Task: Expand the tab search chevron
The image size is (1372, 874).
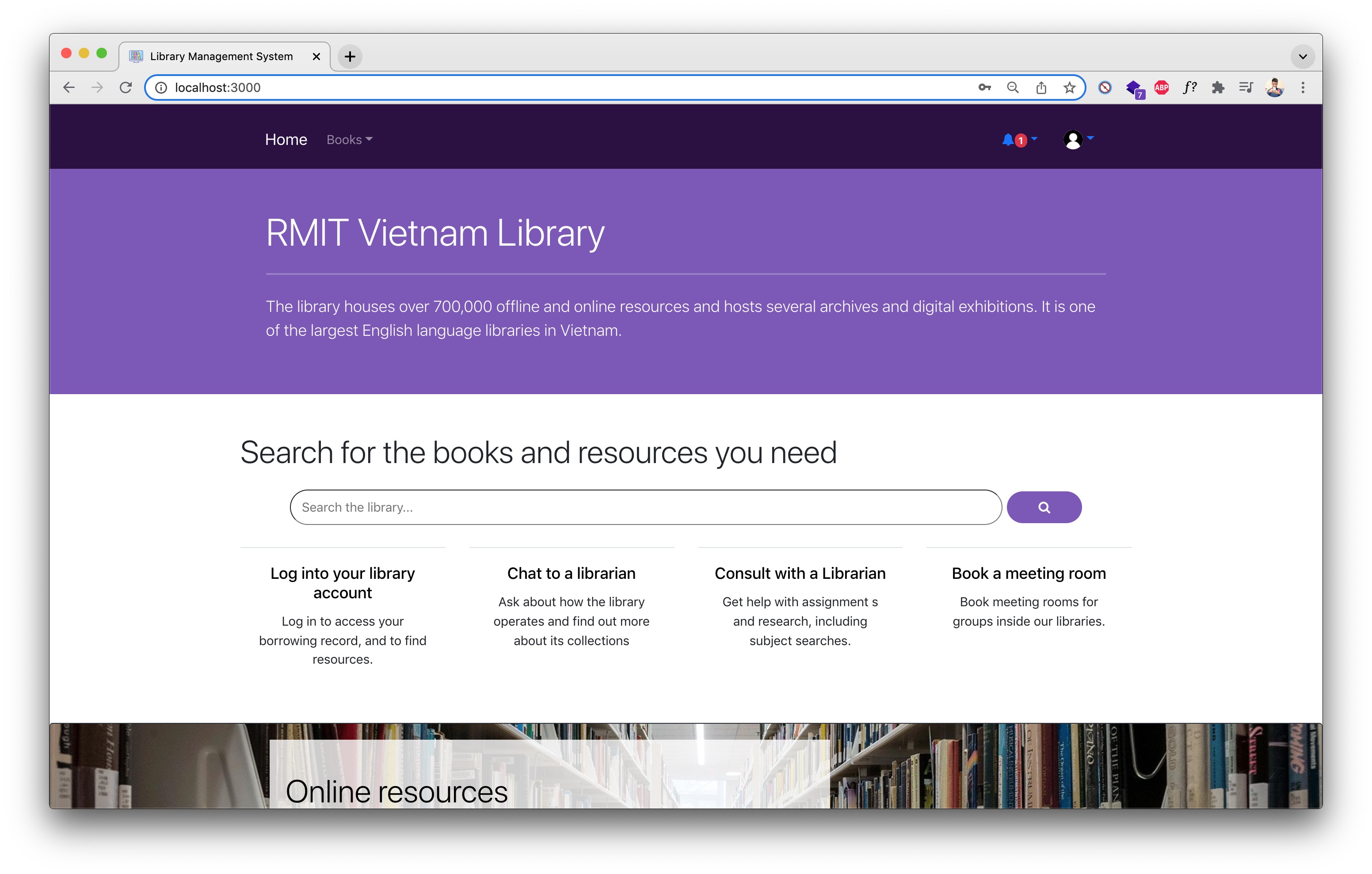Action: 1303,57
